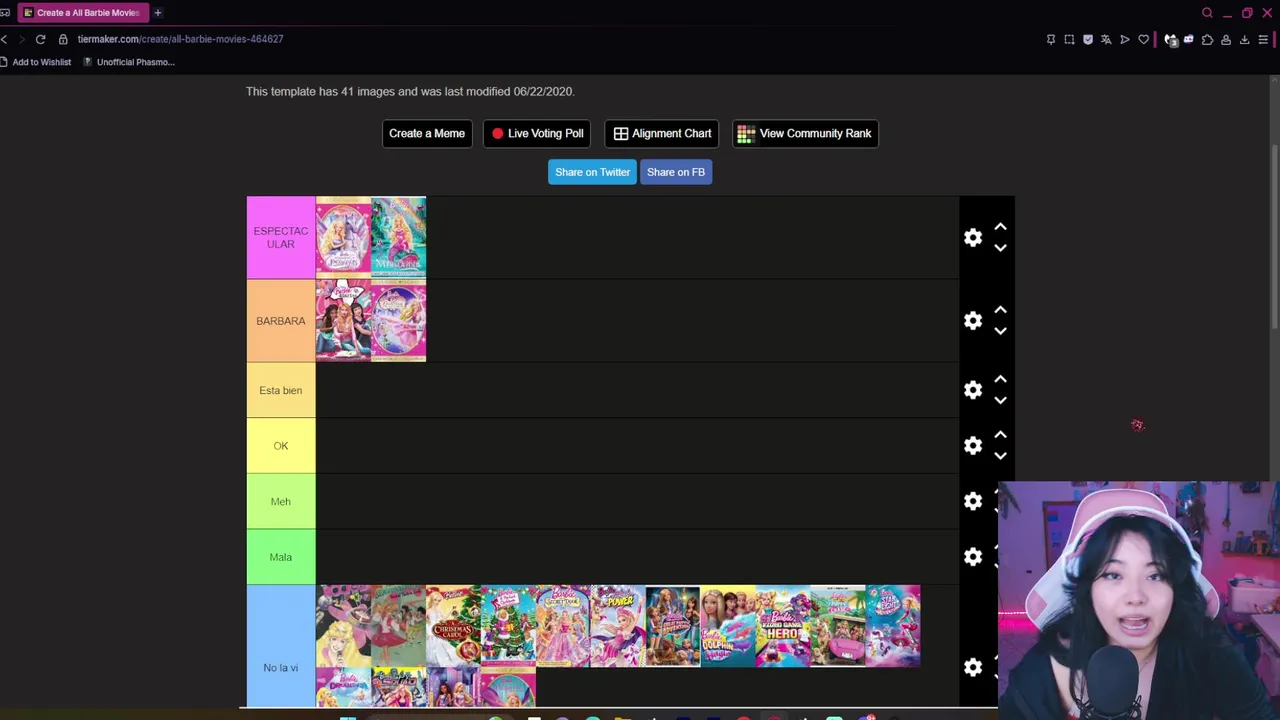The width and height of the screenshot is (1280, 720).
Task: Open settings gear for Meh tier
Action: (x=973, y=501)
